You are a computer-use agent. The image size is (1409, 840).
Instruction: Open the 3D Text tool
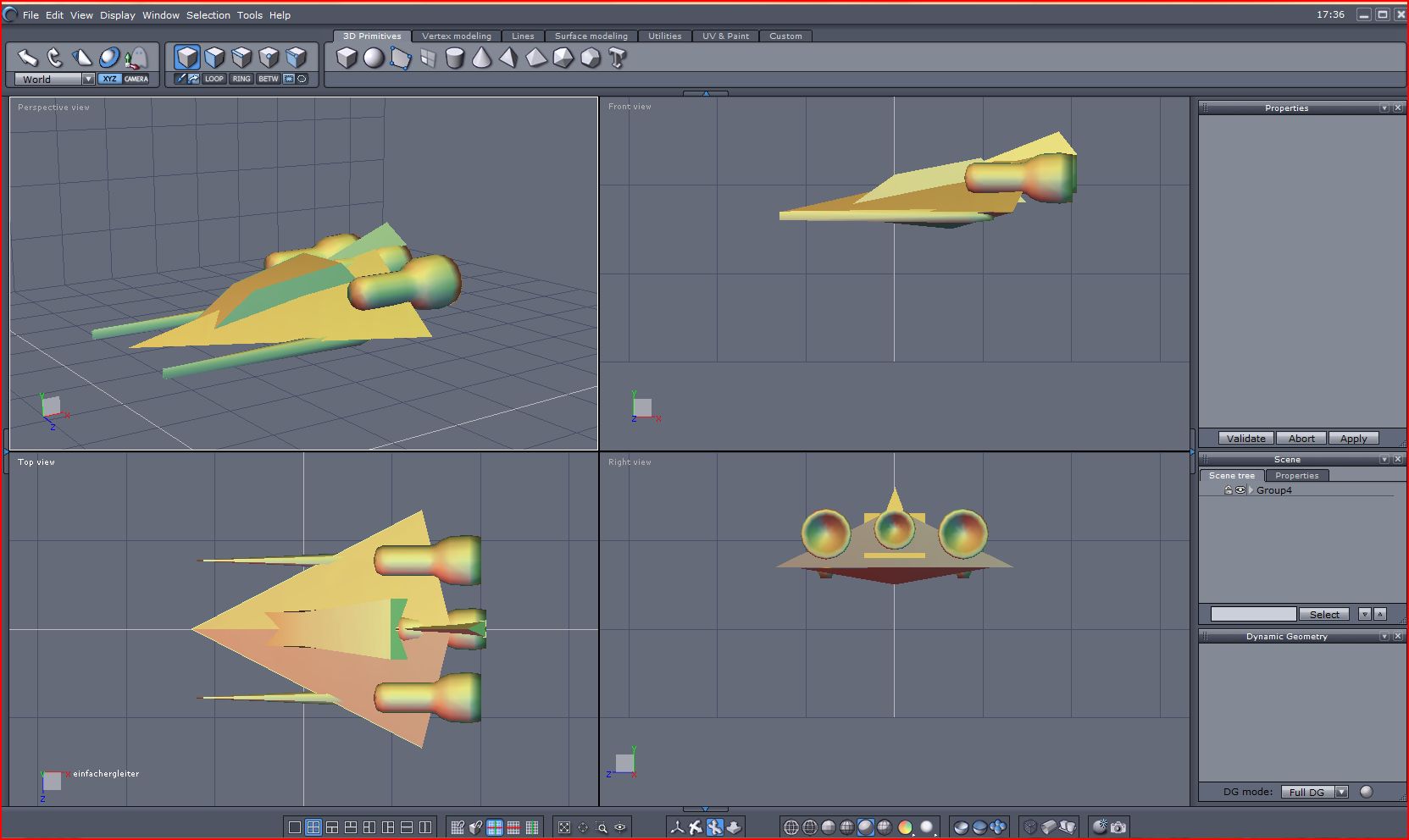[x=618, y=58]
